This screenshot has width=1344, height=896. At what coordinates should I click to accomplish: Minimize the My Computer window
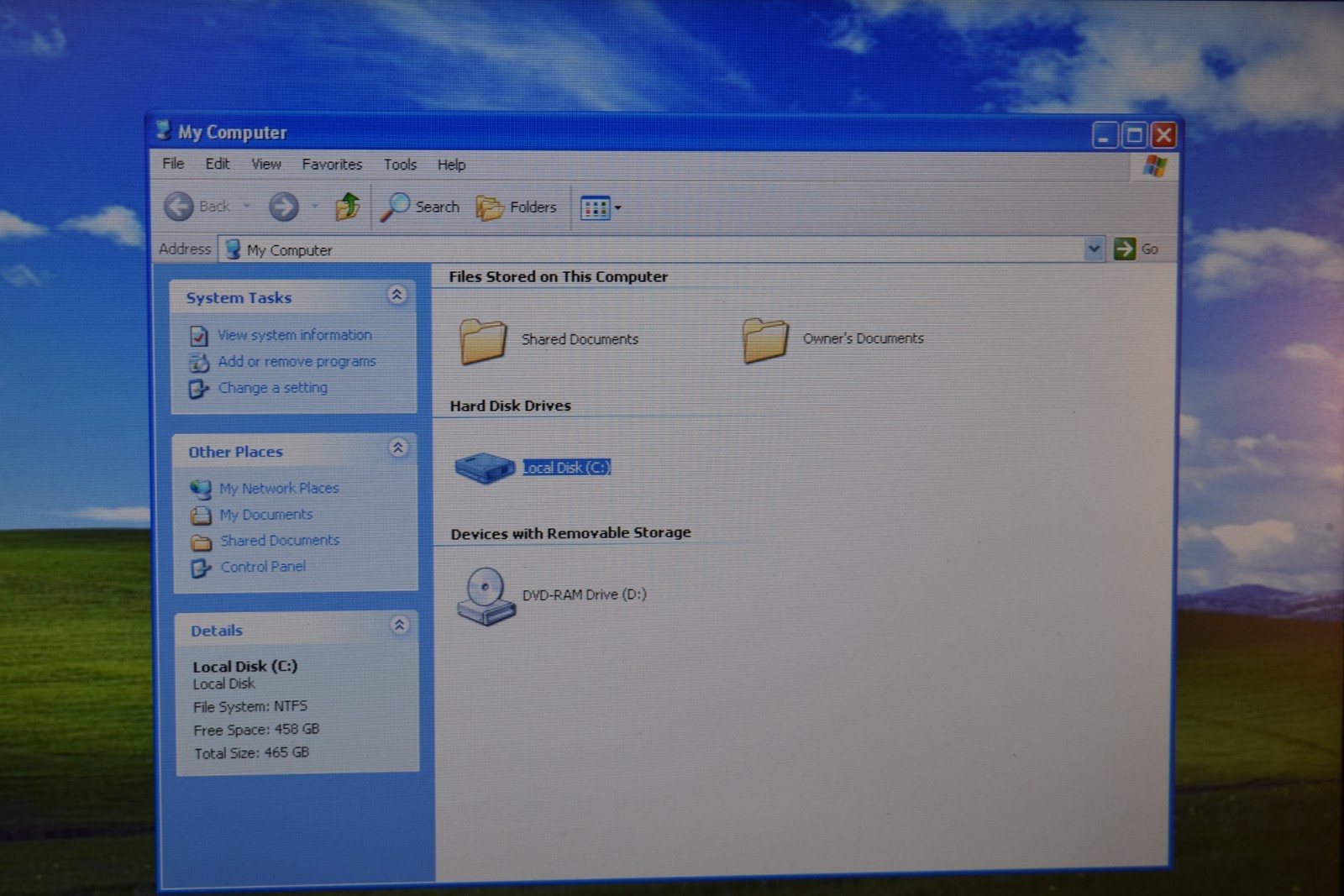pyautogui.click(x=1105, y=135)
